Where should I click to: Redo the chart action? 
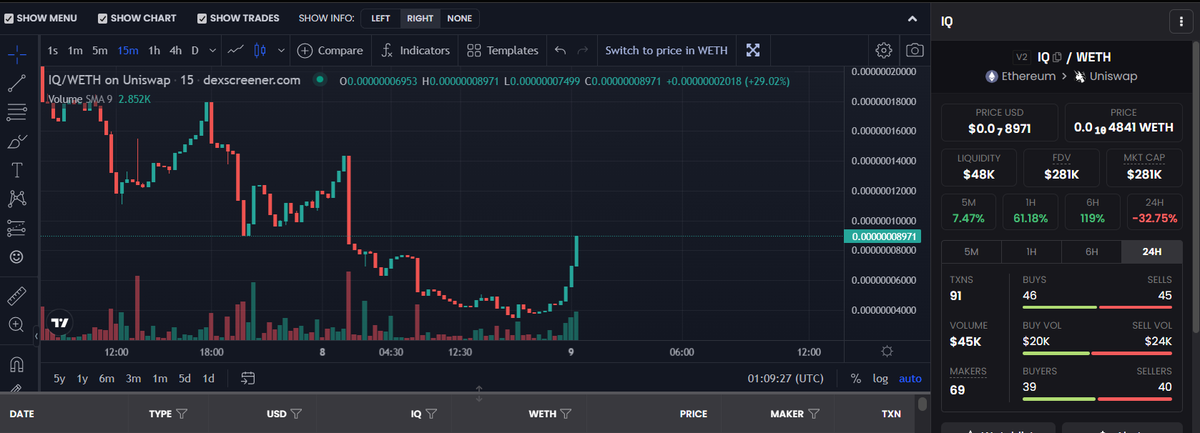tap(583, 50)
